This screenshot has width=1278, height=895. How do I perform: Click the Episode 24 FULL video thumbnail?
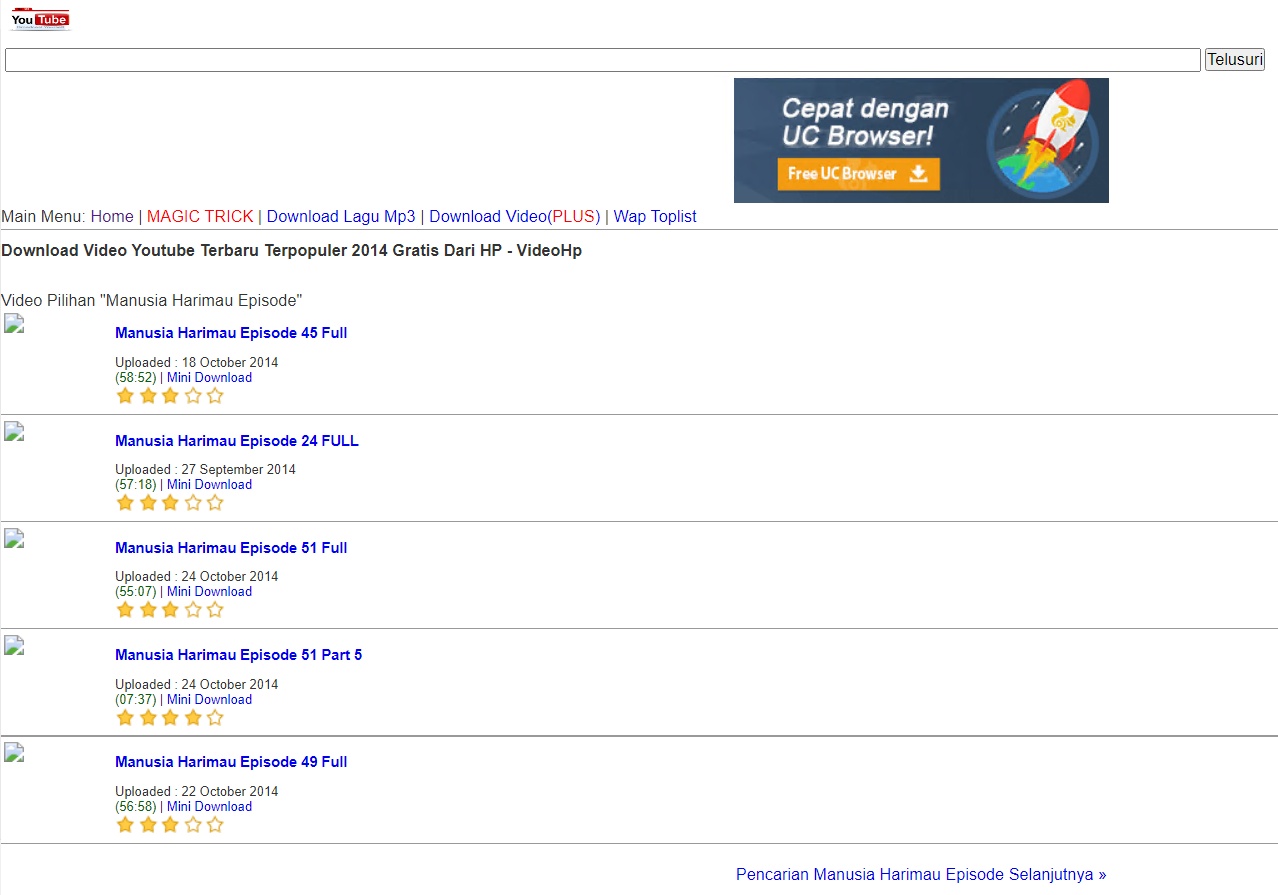(14, 431)
